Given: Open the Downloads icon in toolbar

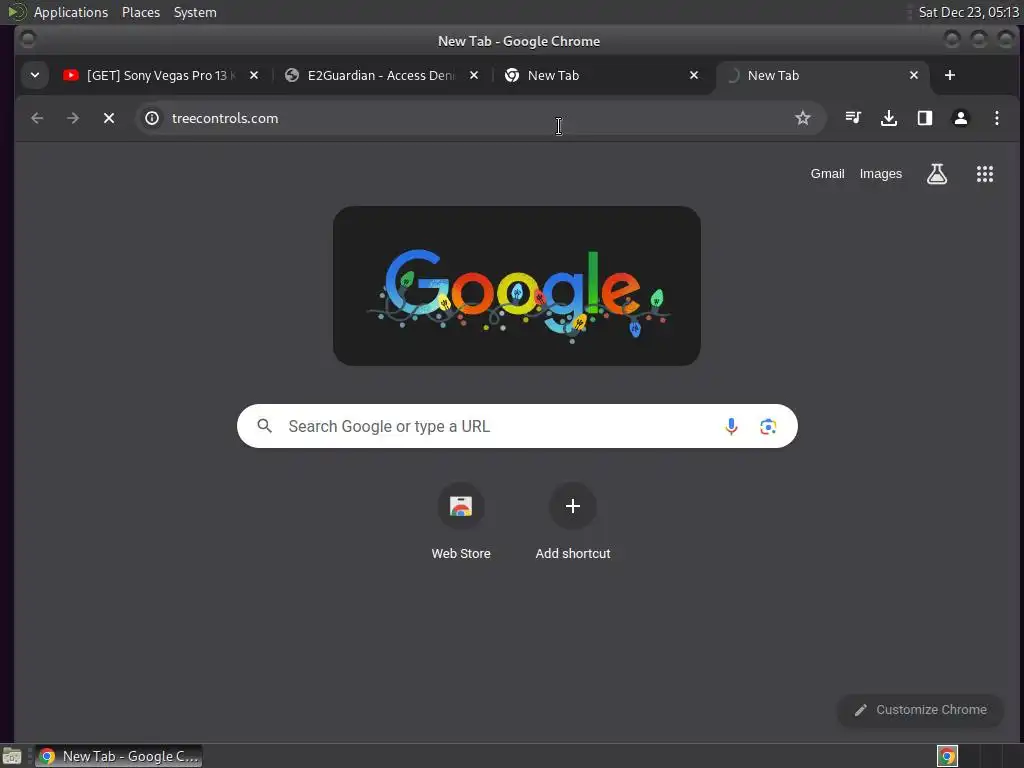Looking at the screenshot, I should point(889,118).
